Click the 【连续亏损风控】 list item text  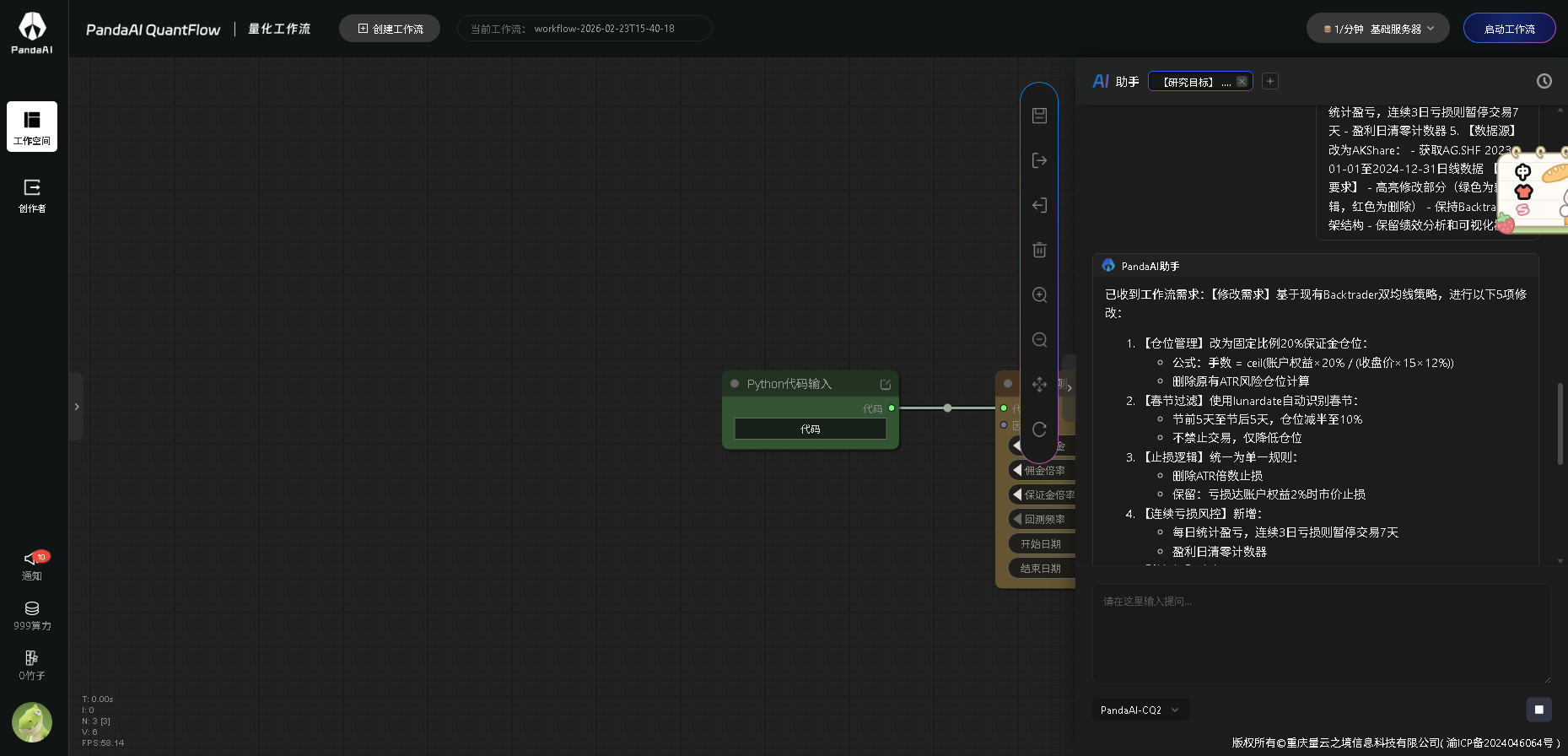point(1201,514)
